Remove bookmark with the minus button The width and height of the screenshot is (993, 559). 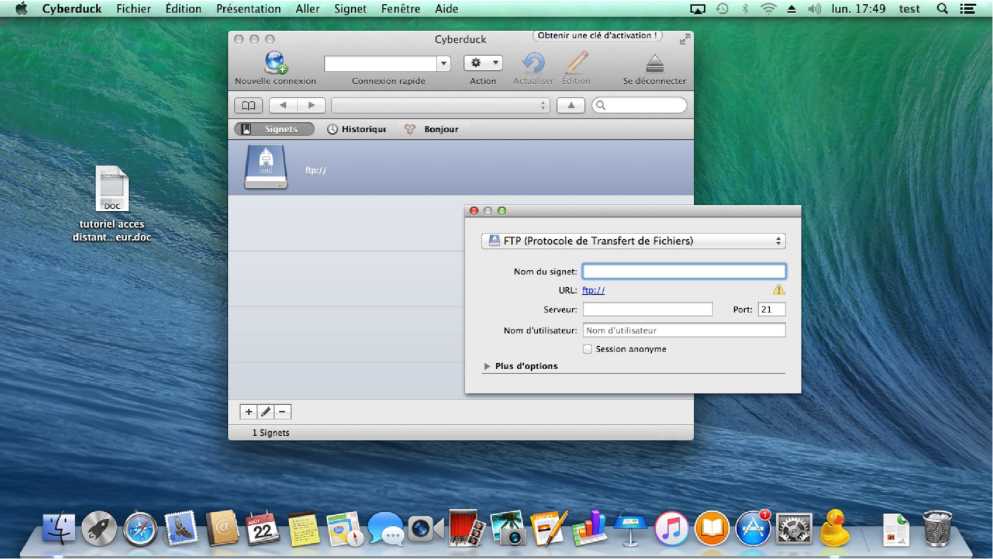coord(283,412)
